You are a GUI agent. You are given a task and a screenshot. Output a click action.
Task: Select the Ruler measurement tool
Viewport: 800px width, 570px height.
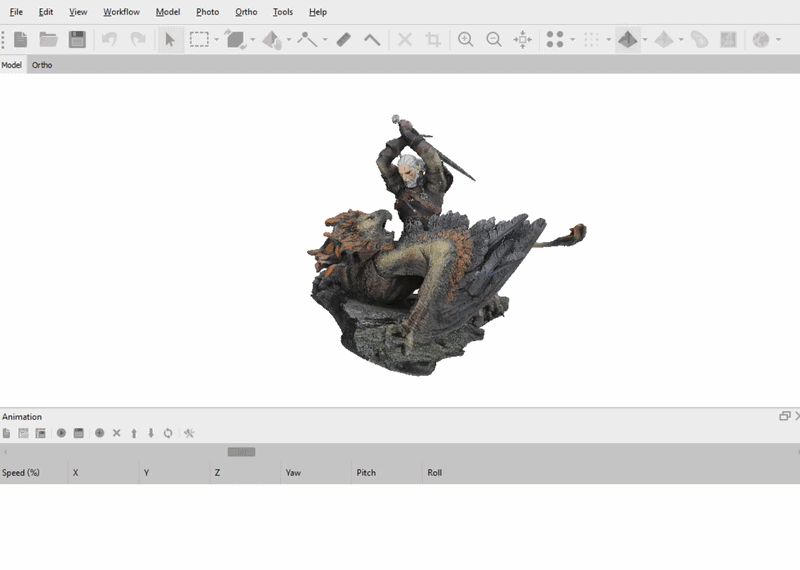point(343,40)
